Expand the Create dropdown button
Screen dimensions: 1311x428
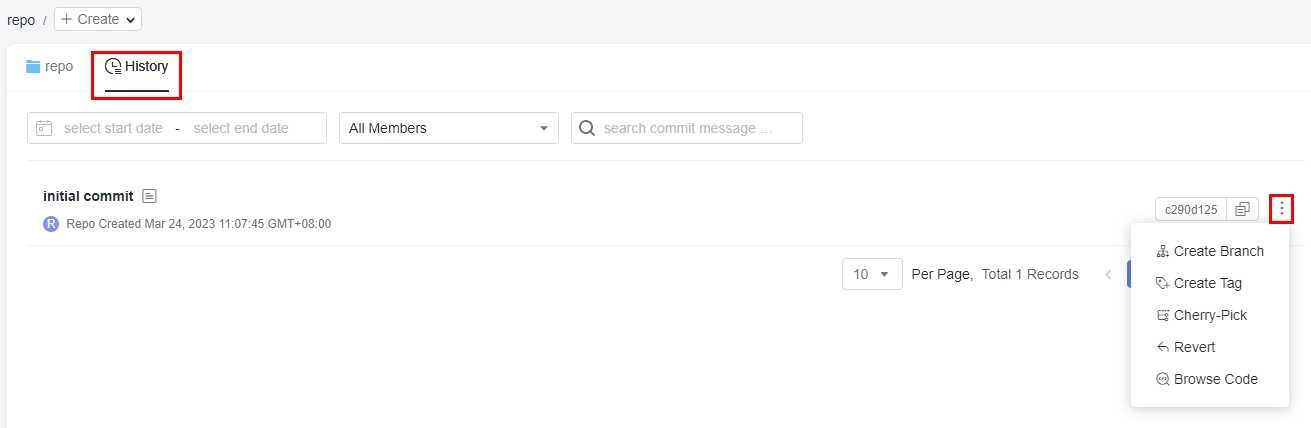98,19
